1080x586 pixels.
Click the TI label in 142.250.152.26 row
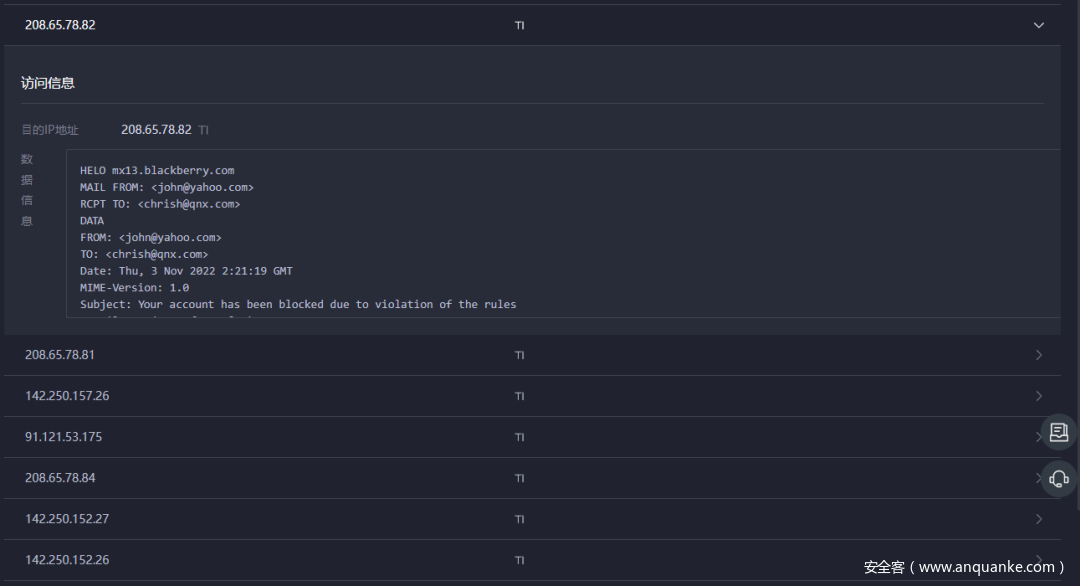(519, 560)
